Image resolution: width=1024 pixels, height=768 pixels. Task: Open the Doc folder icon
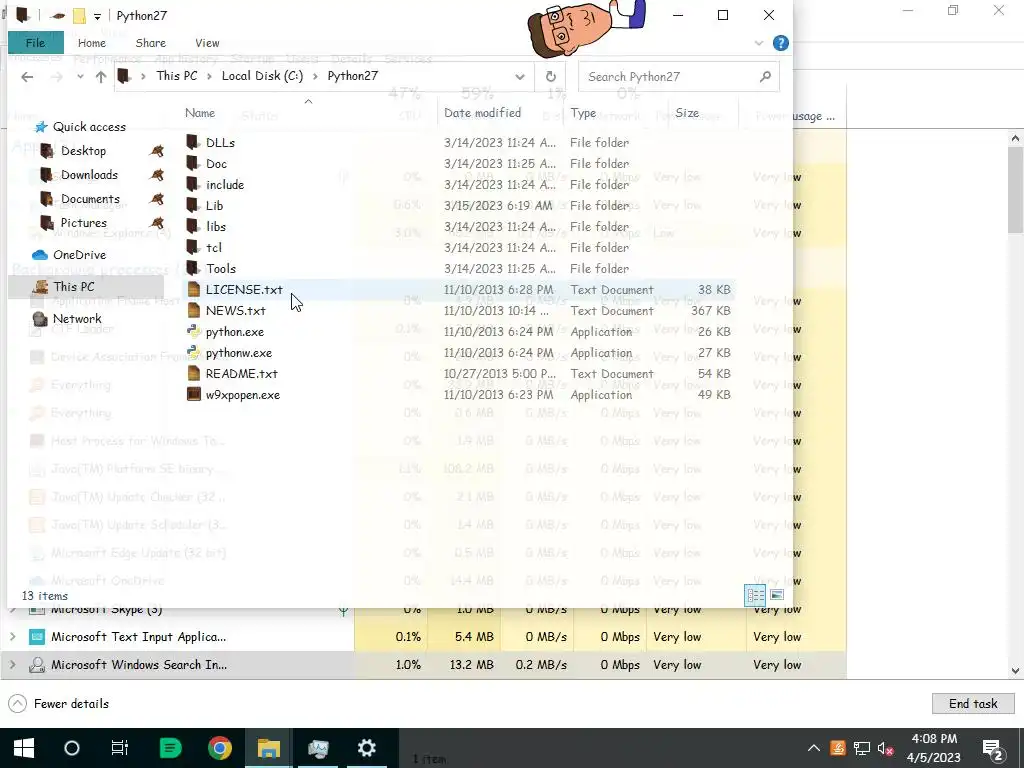point(192,163)
